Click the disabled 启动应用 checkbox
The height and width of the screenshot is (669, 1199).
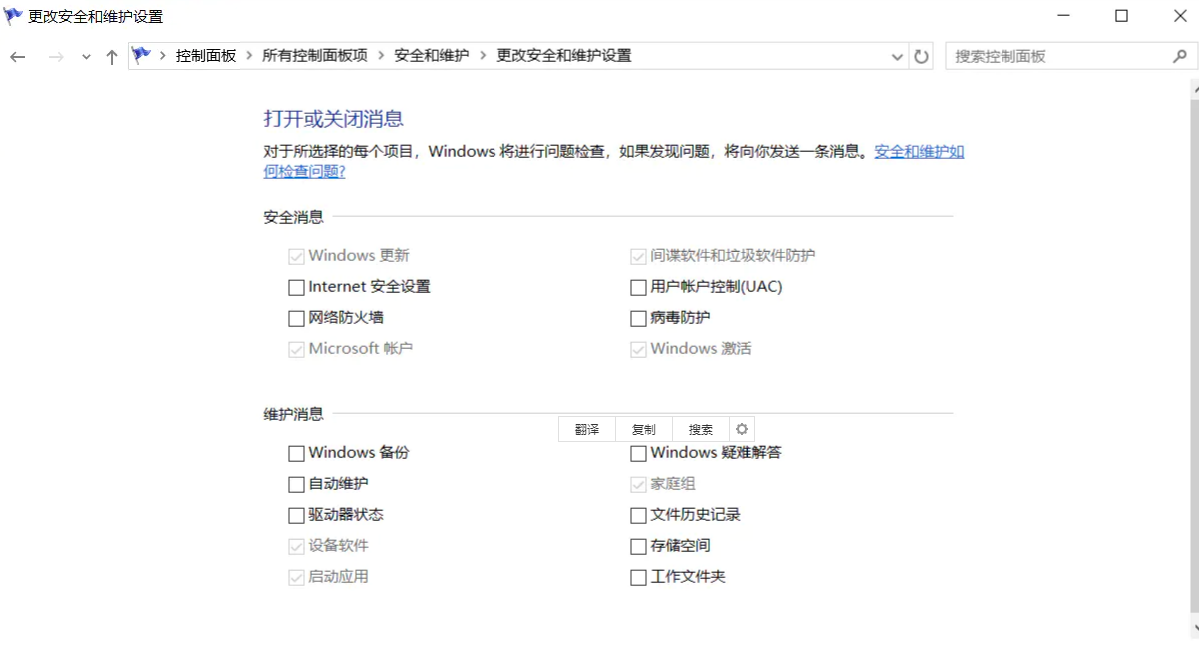pyautogui.click(x=296, y=577)
